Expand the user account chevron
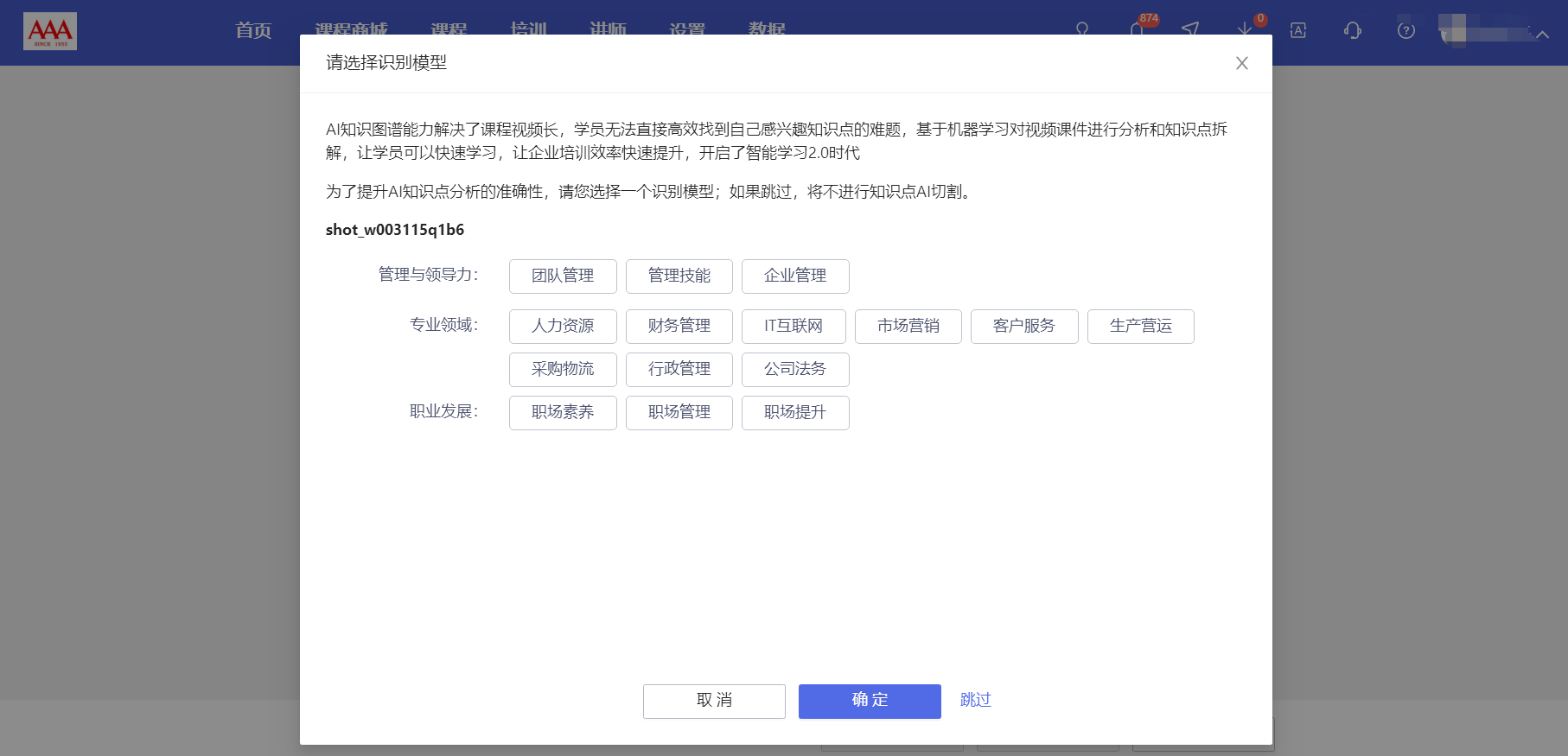The image size is (1568, 756). click(1542, 34)
